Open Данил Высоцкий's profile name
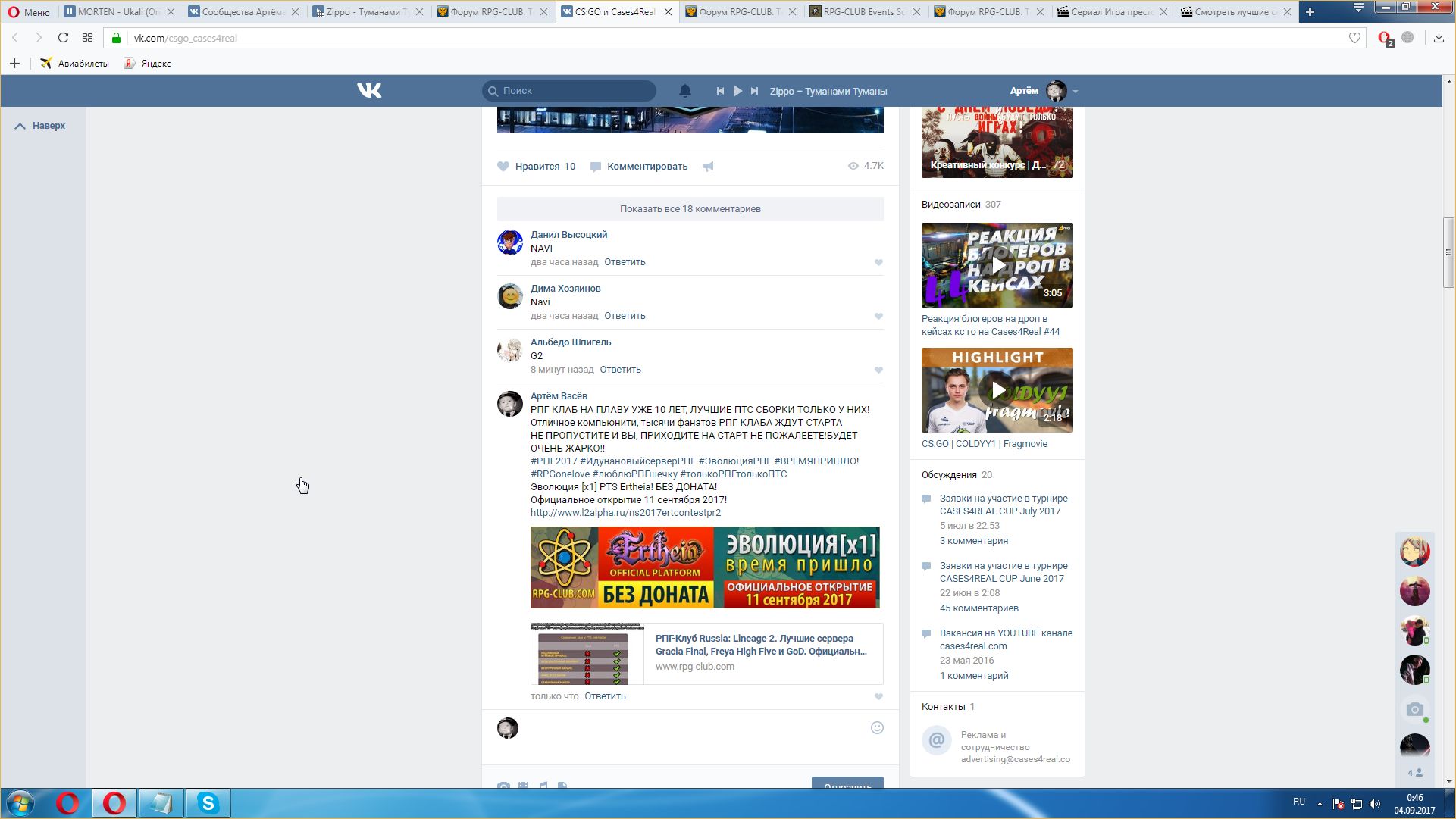Viewport: 1456px width, 819px height. [568, 235]
